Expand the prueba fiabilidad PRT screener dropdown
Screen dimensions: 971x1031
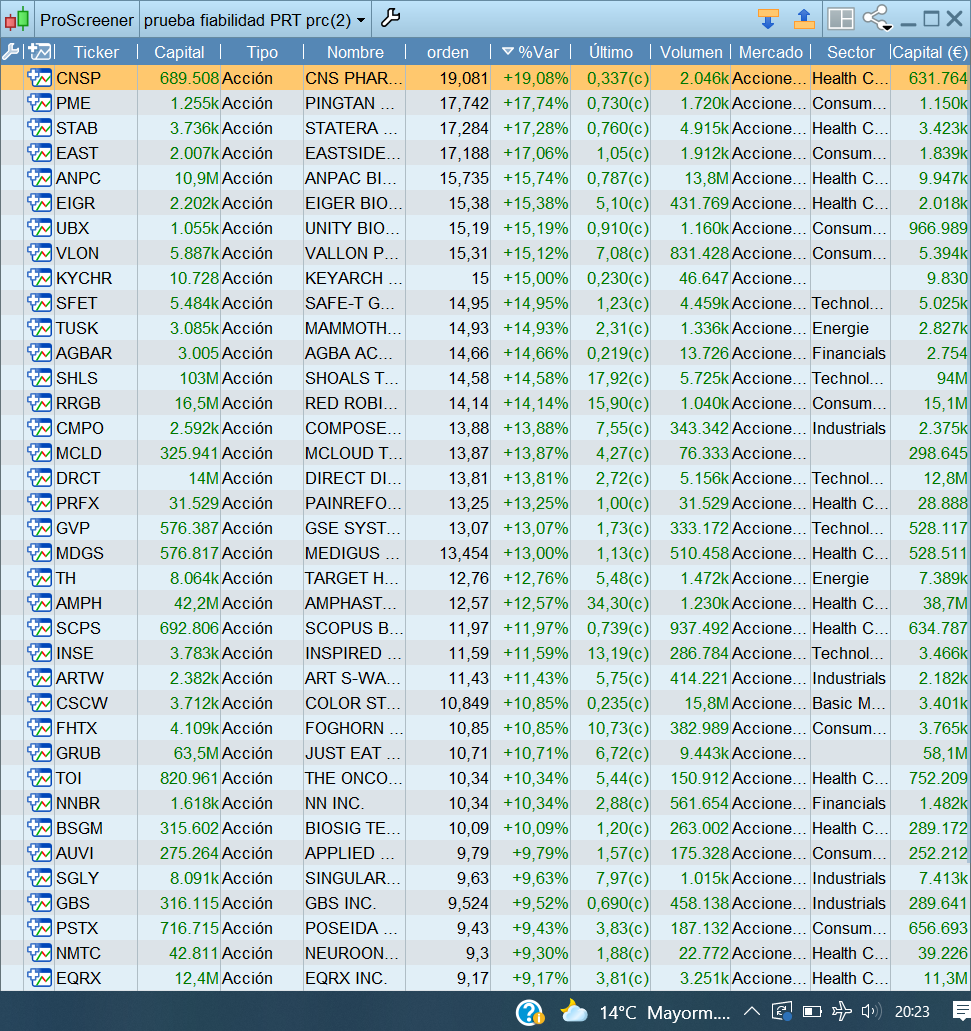(x=254, y=20)
